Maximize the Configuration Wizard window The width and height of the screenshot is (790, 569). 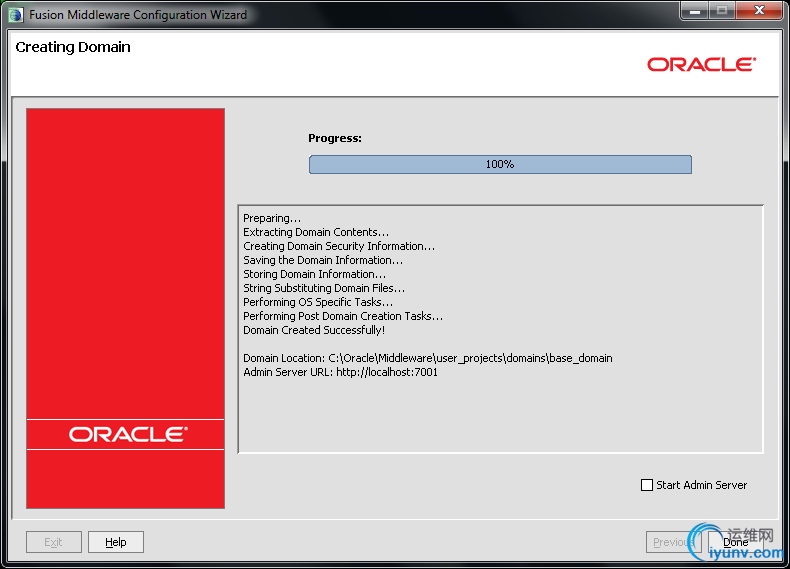pyautogui.click(x=722, y=10)
